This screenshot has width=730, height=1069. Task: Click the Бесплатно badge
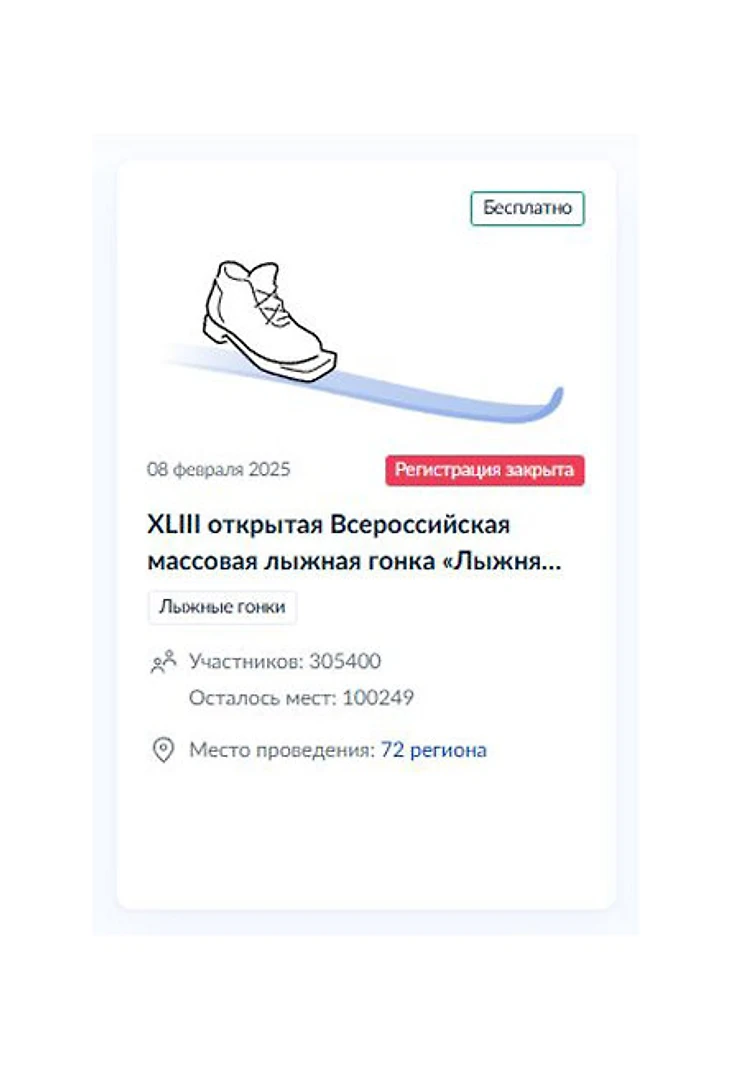point(527,208)
